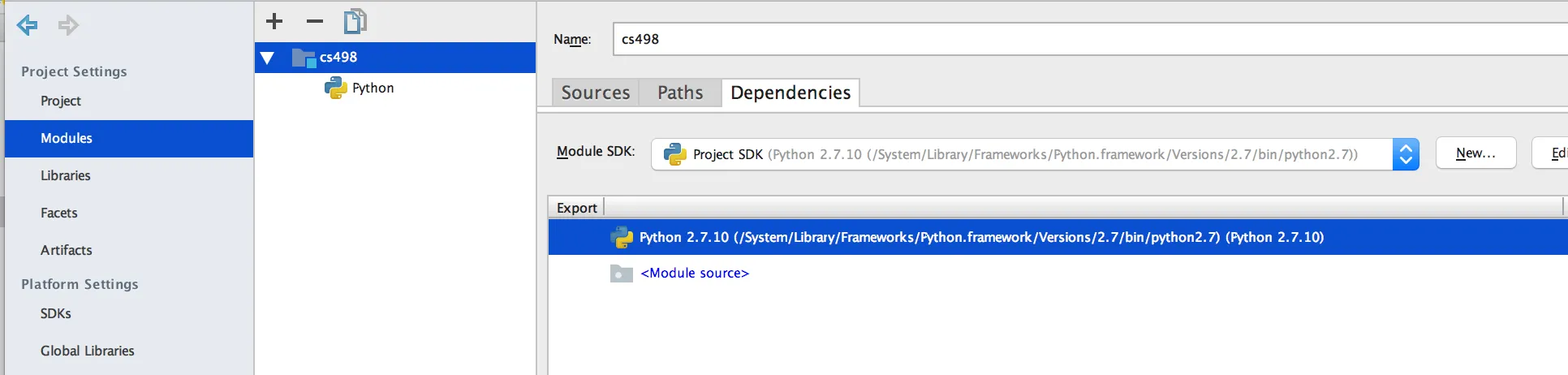Click the back navigation arrow

(x=28, y=25)
